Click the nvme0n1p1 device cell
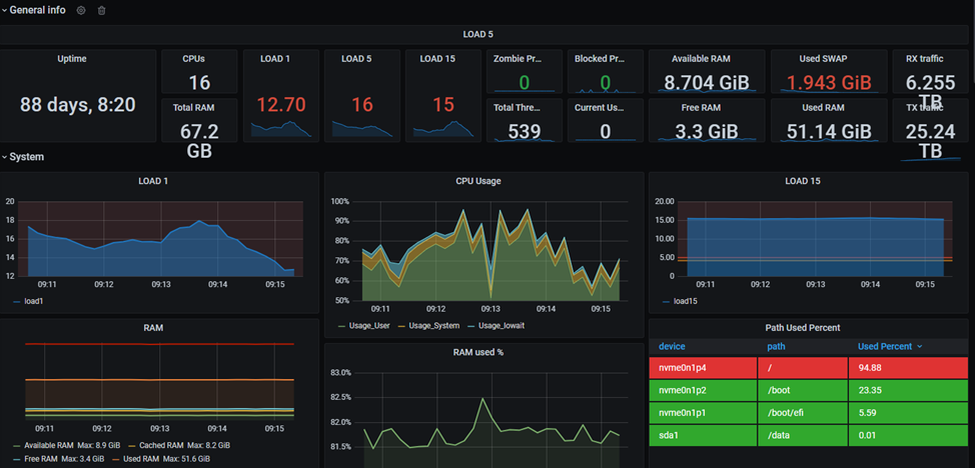Viewport: 975px width, 468px height. coord(703,413)
